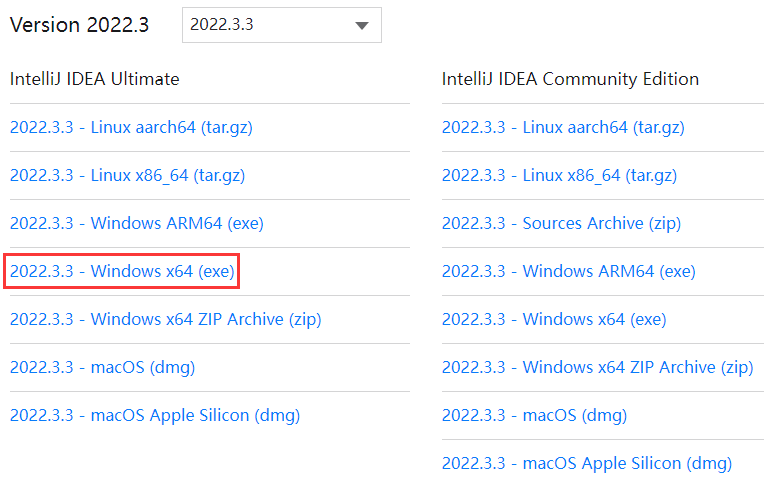Get Community Edition Windows x64 exe

[x=553, y=320]
